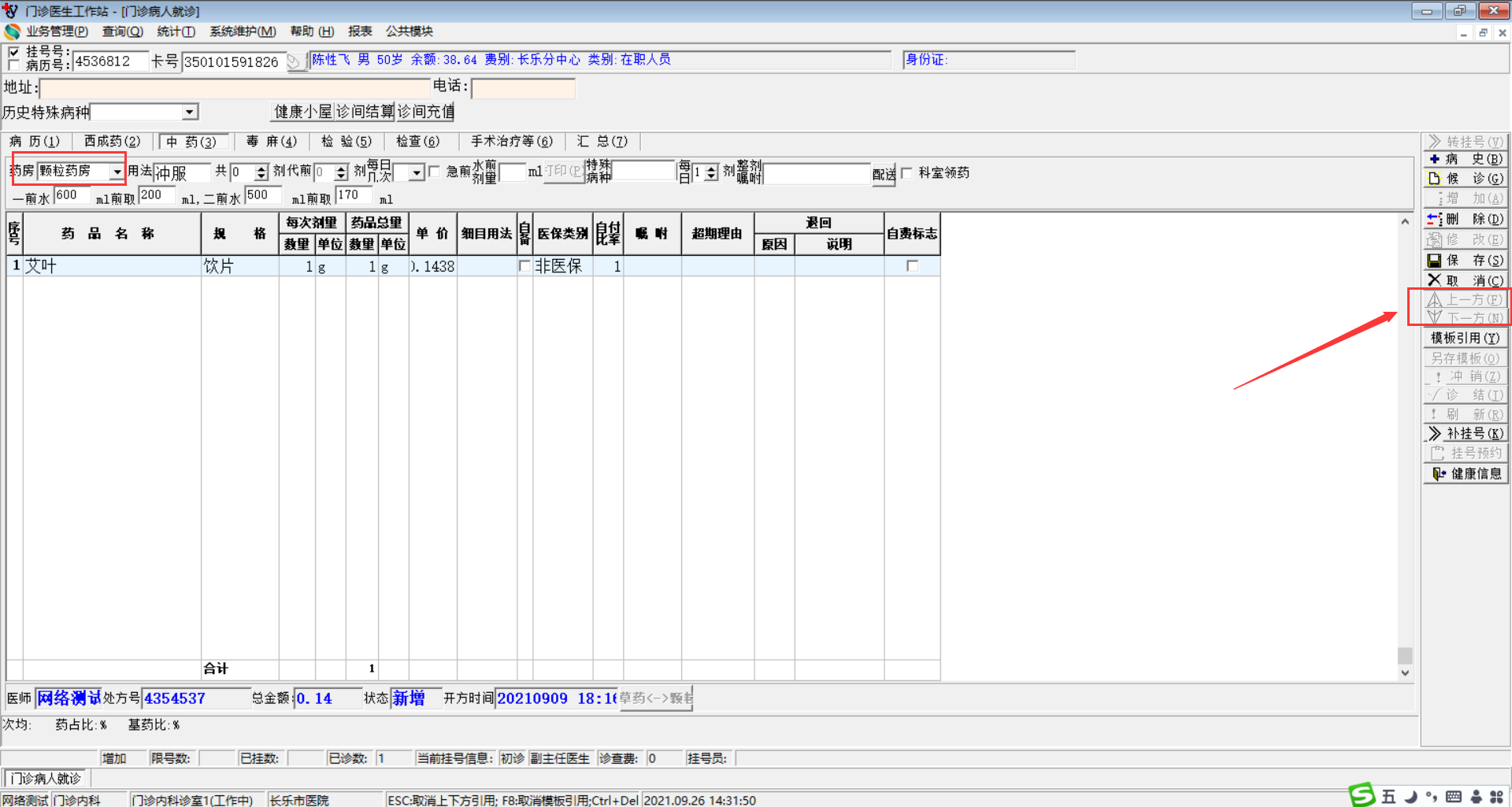Go to previous prescription 上一方(F)

point(1466,300)
